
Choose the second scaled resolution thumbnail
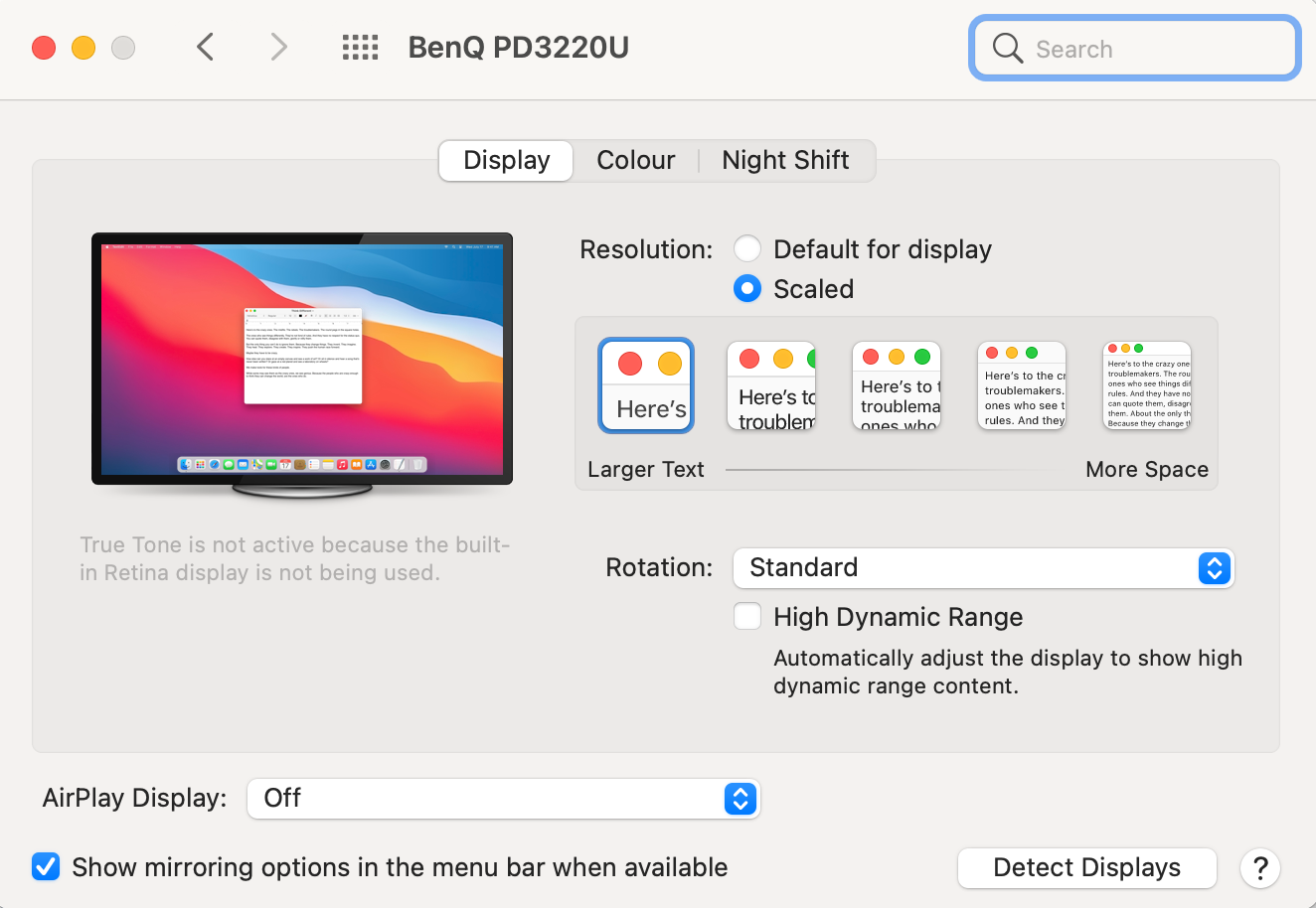click(x=771, y=385)
